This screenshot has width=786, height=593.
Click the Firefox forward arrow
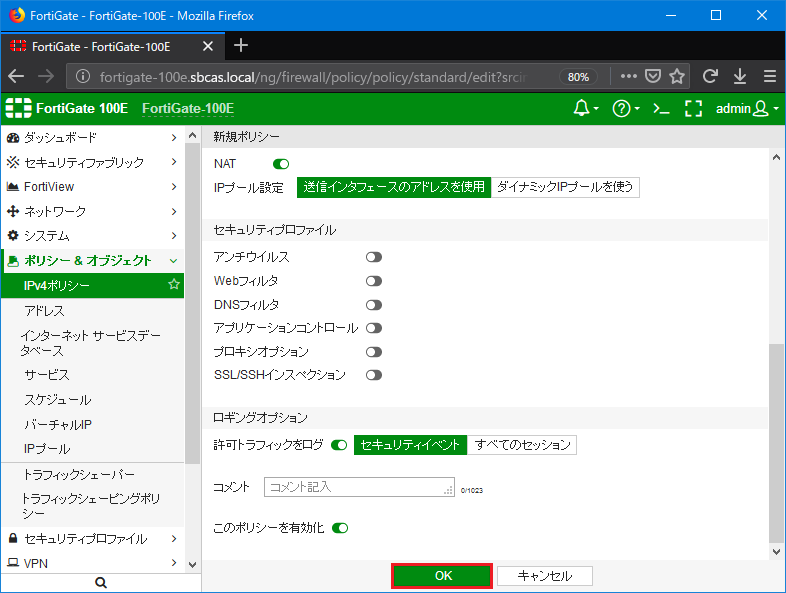tap(46, 76)
